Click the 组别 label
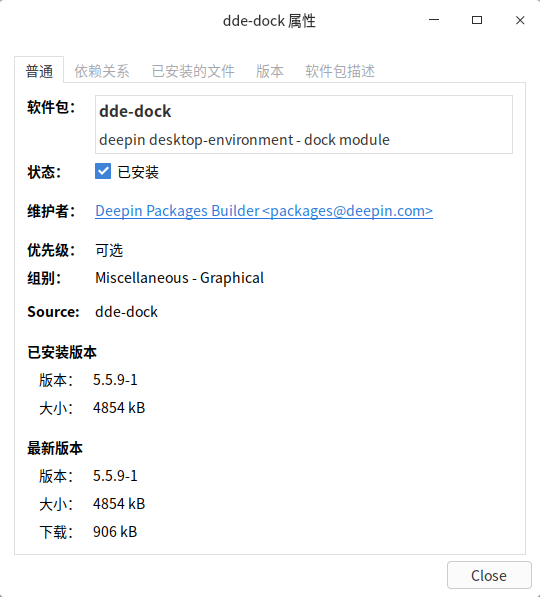The image size is (540, 597). click(x=44, y=278)
